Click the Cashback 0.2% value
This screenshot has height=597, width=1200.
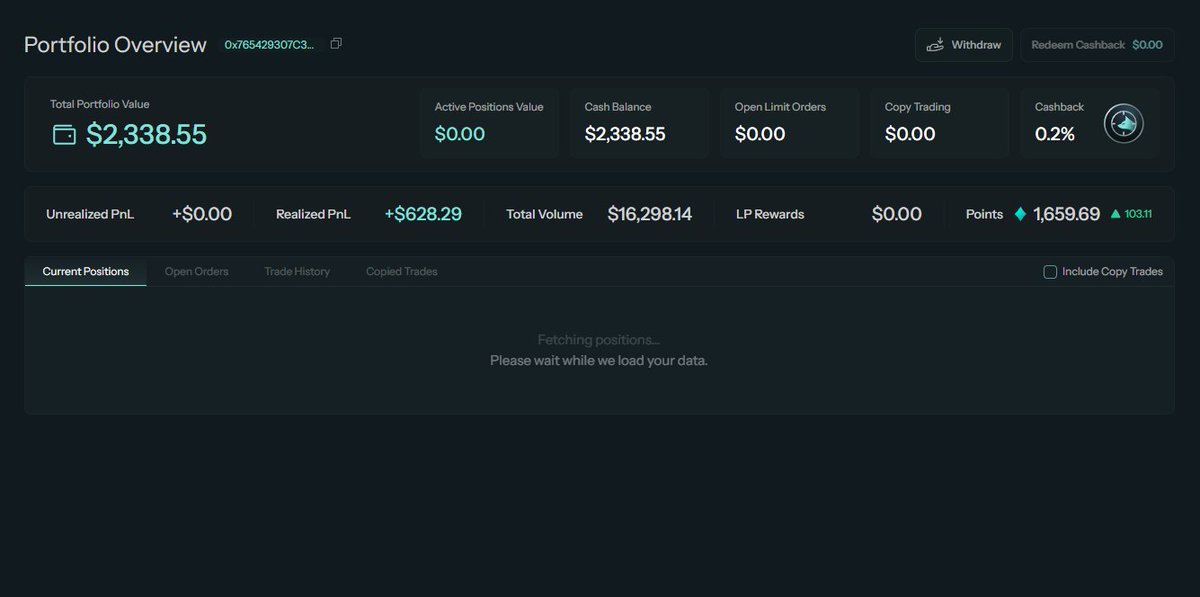pyautogui.click(x=1055, y=134)
